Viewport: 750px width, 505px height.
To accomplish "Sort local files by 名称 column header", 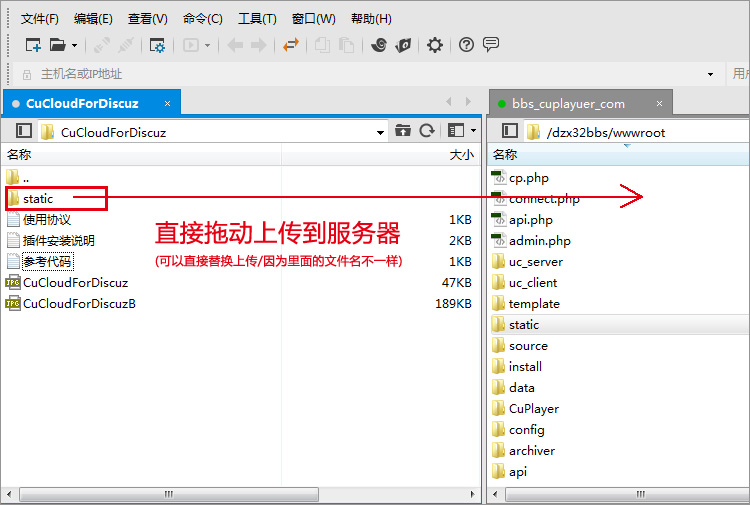I will point(20,155).
